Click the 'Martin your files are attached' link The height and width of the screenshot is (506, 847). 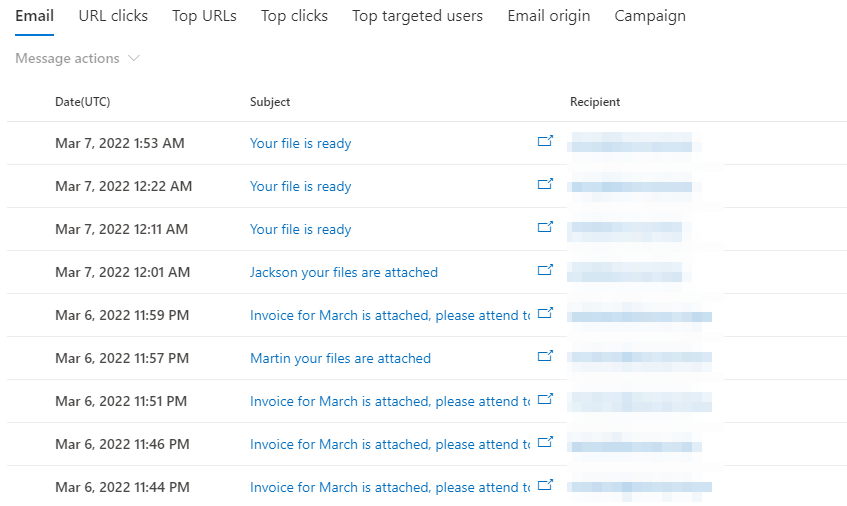coord(340,358)
